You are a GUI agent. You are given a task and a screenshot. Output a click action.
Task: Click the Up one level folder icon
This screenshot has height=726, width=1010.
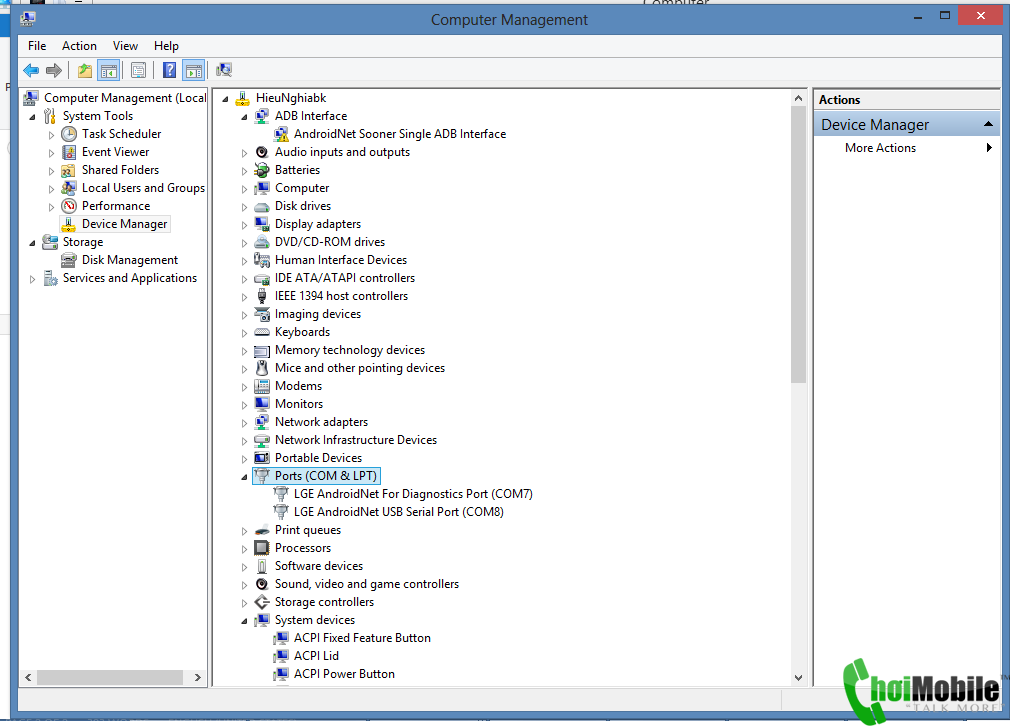pyautogui.click(x=84, y=70)
